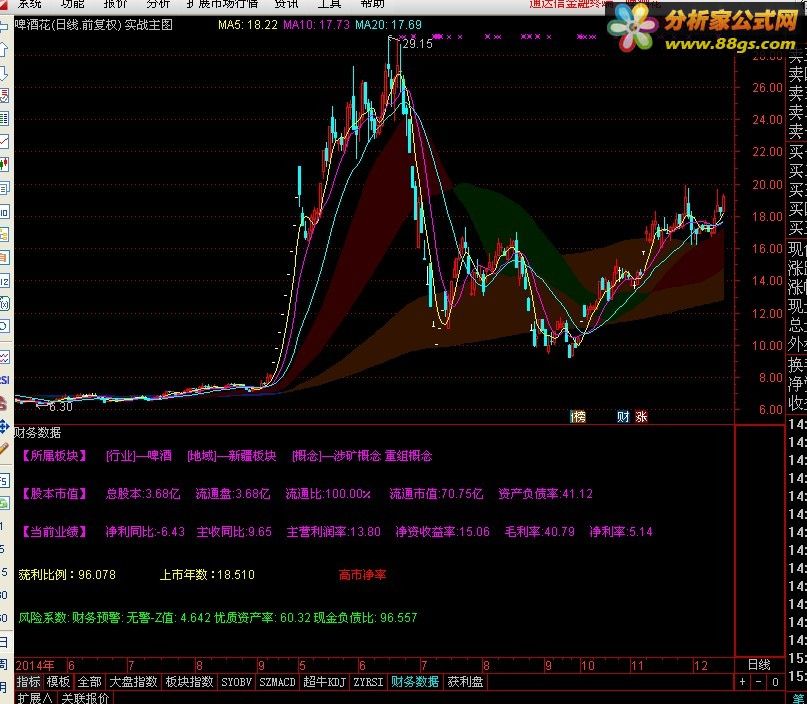Open the 报价 menu
The width and height of the screenshot is (807, 704).
pyautogui.click(x=115, y=4)
